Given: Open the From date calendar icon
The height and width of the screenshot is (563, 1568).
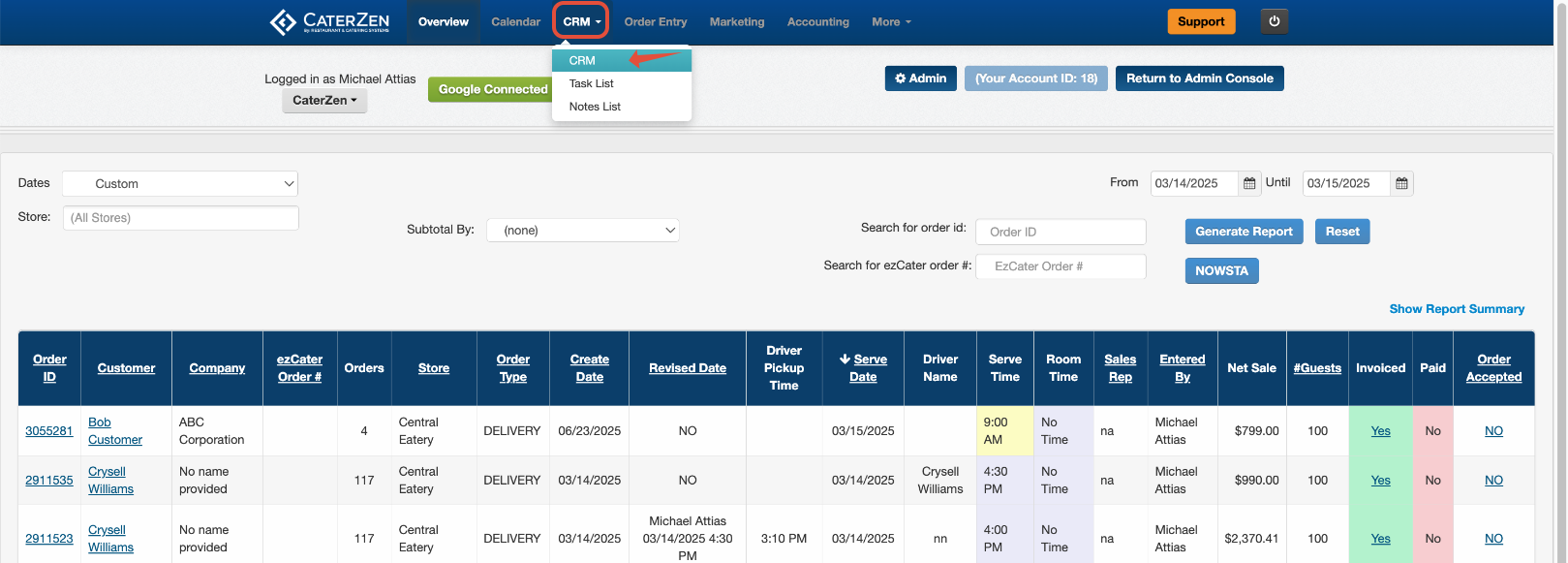Looking at the screenshot, I should pyautogui.click(x=1249, y=183).
